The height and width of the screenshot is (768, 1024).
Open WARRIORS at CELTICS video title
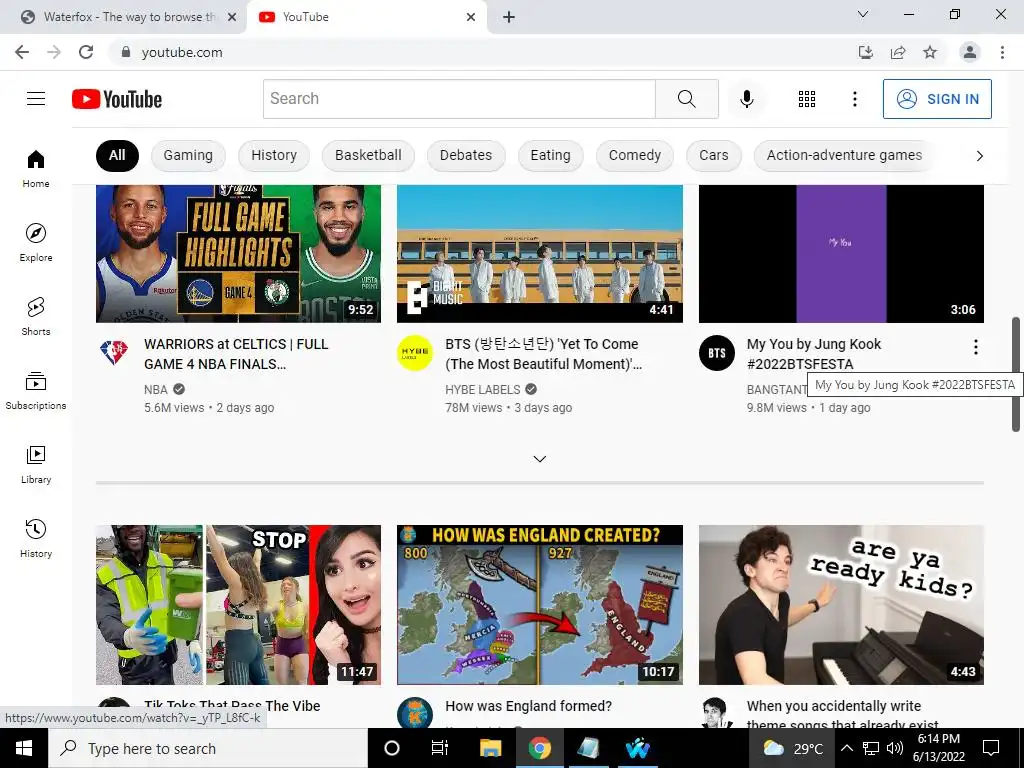tap(236, 354)
